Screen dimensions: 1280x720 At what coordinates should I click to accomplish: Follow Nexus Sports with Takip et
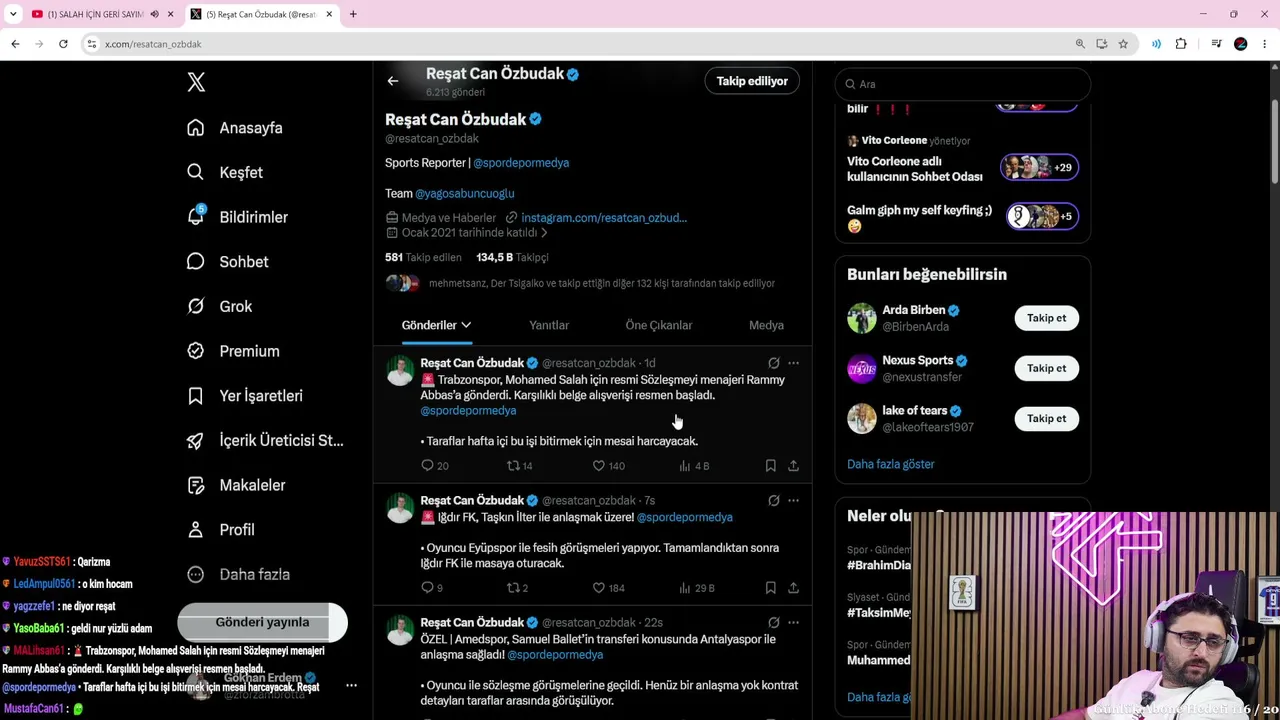click(1046, 368)
